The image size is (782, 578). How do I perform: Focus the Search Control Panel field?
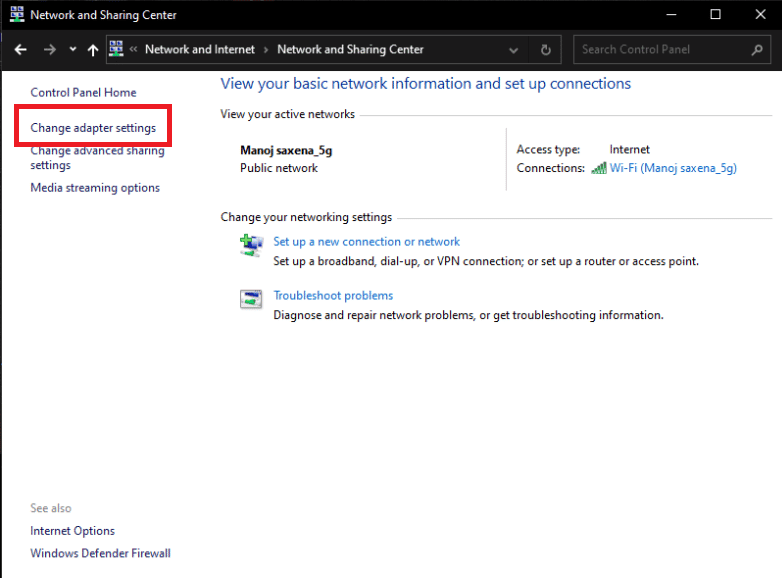[x=671, y=49]
